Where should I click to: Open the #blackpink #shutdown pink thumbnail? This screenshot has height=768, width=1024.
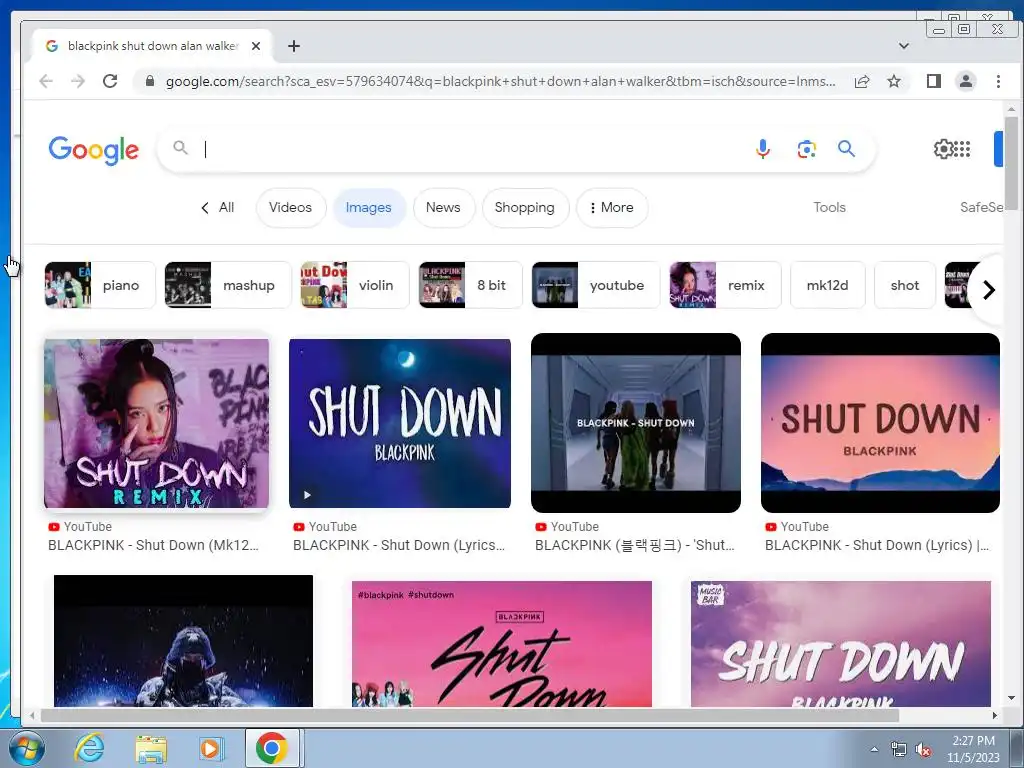tap(502, 644)
